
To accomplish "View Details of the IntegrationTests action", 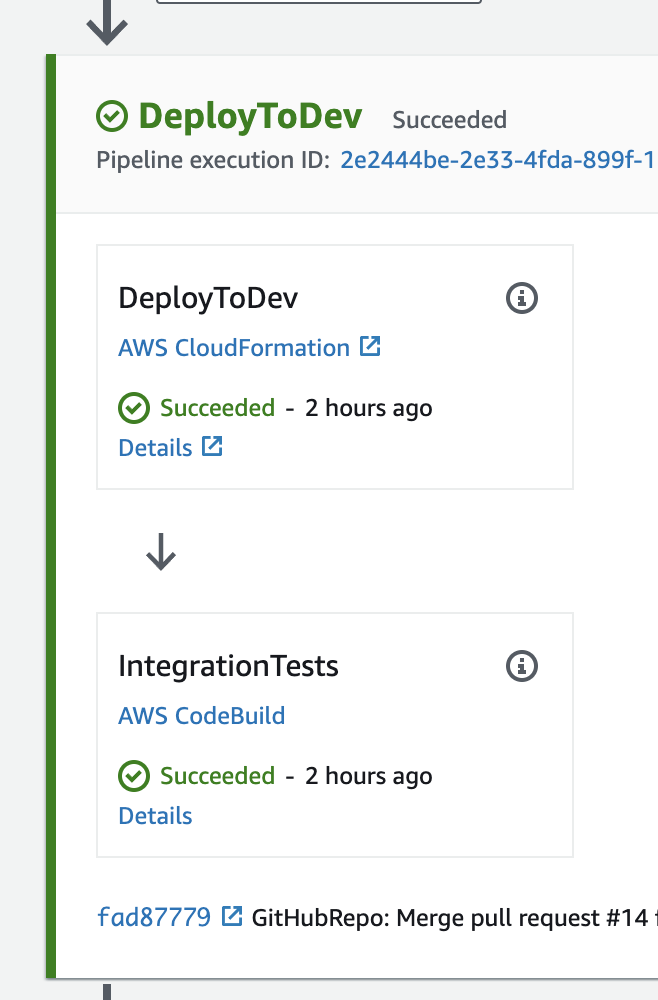I will 155,816.
